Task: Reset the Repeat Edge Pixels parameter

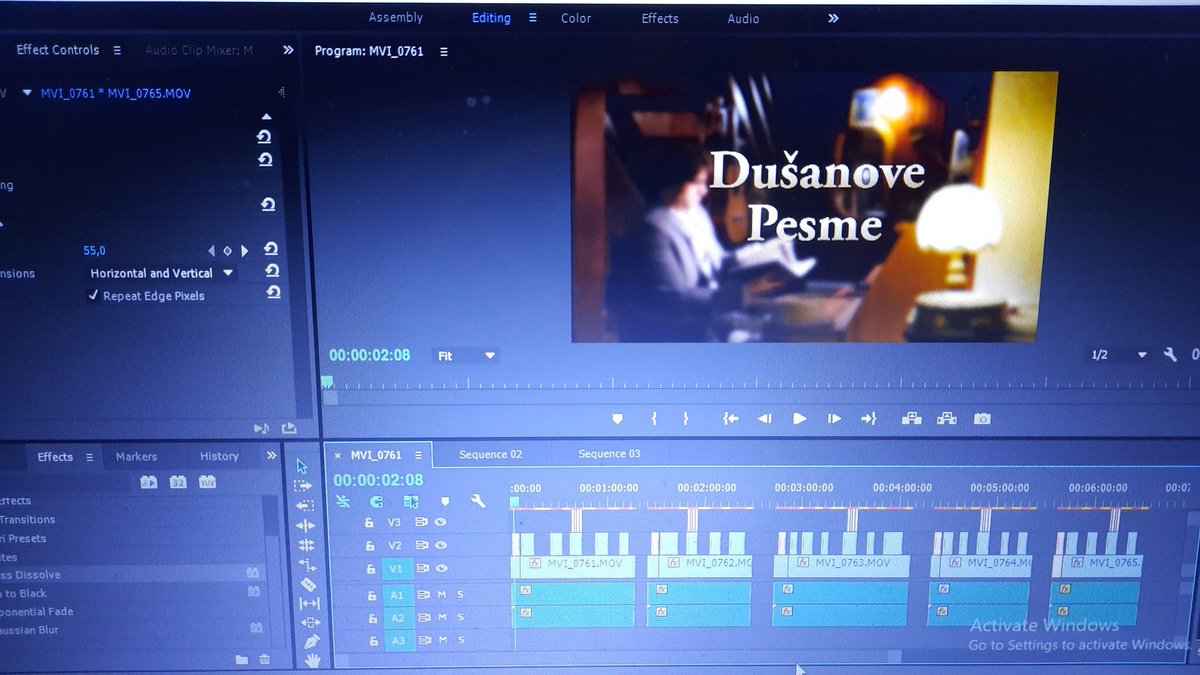Action: point(273,293)
